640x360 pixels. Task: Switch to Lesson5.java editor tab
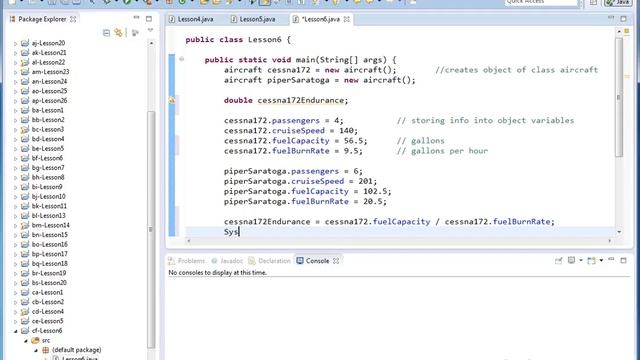(253, 19)
